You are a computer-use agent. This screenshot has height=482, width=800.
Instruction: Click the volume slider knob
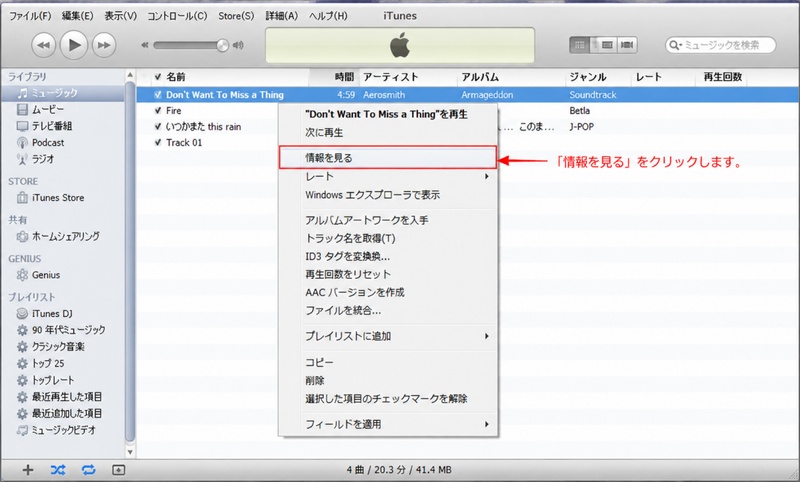pos(222,45)
